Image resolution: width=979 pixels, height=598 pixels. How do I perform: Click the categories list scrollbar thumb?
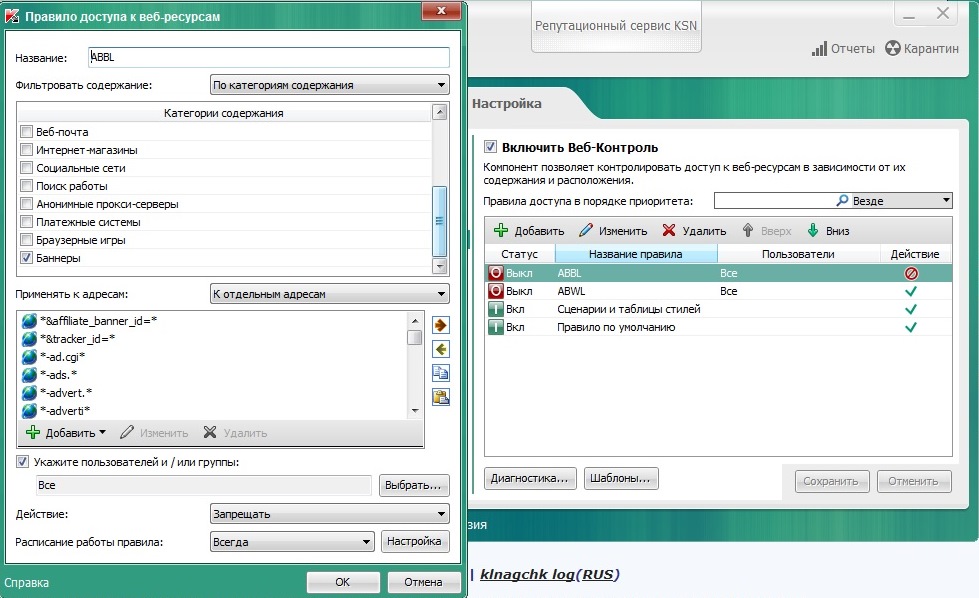[x=440, y=221]
